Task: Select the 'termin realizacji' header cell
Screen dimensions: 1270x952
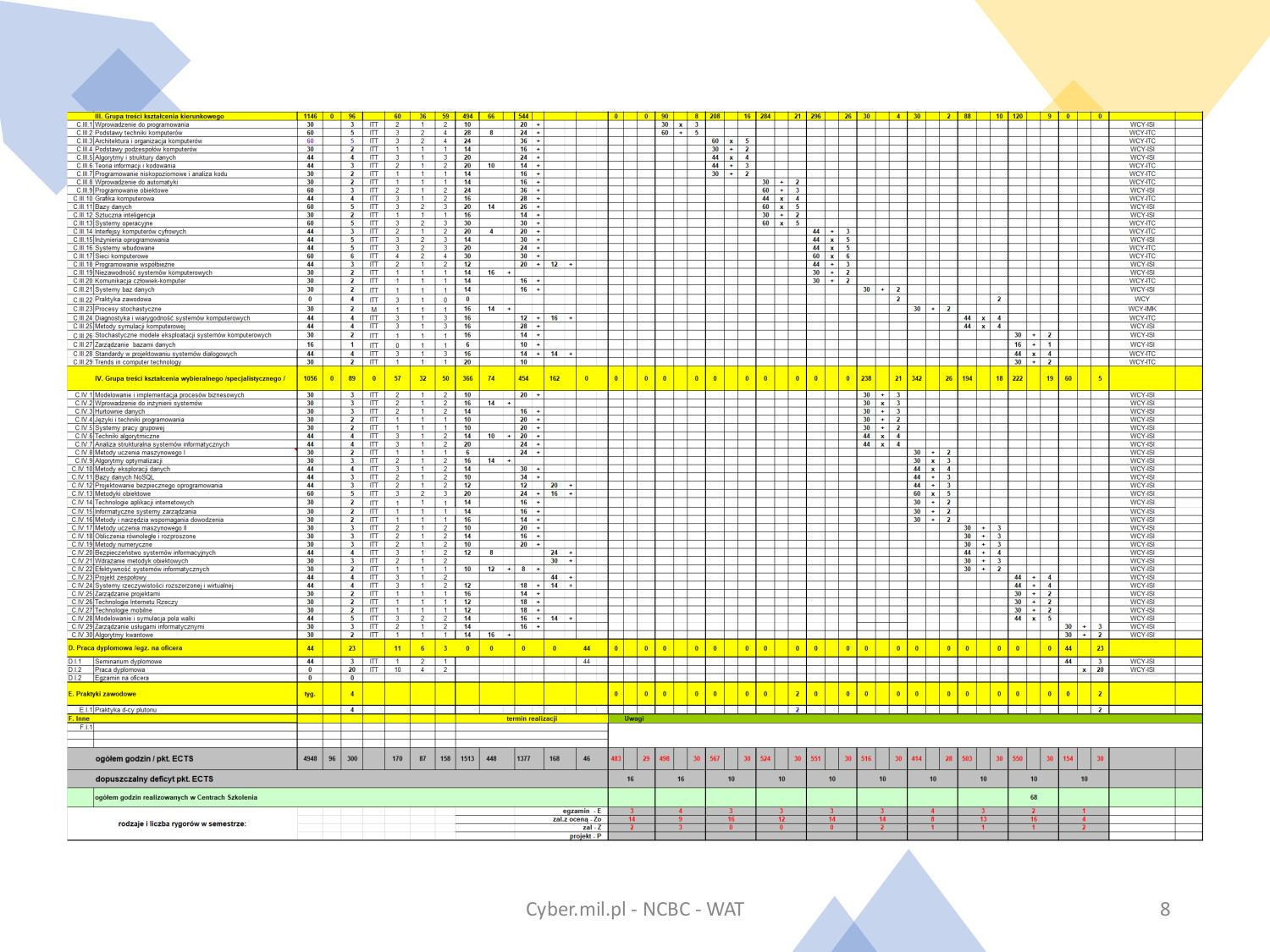Action: click(x=531, y=718)
